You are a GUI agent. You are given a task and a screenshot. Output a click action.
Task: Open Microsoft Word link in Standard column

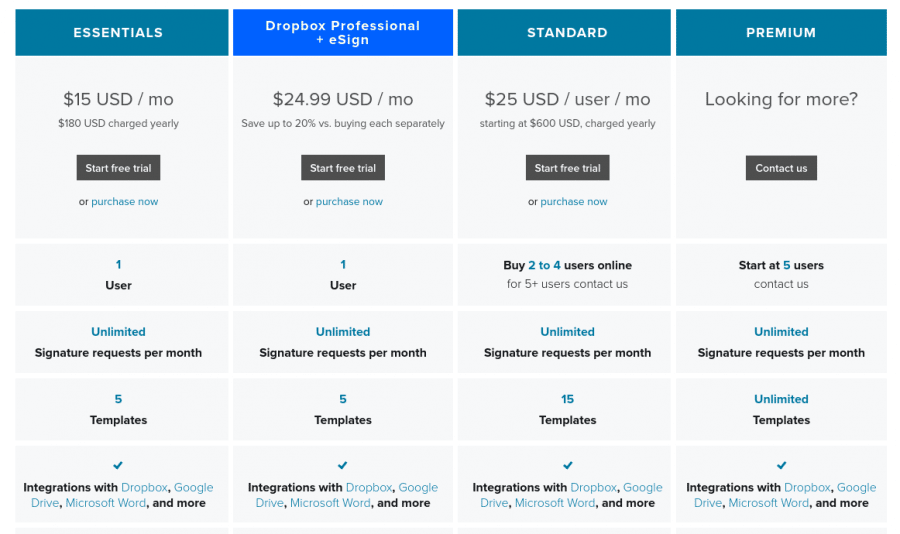point(554,503)
